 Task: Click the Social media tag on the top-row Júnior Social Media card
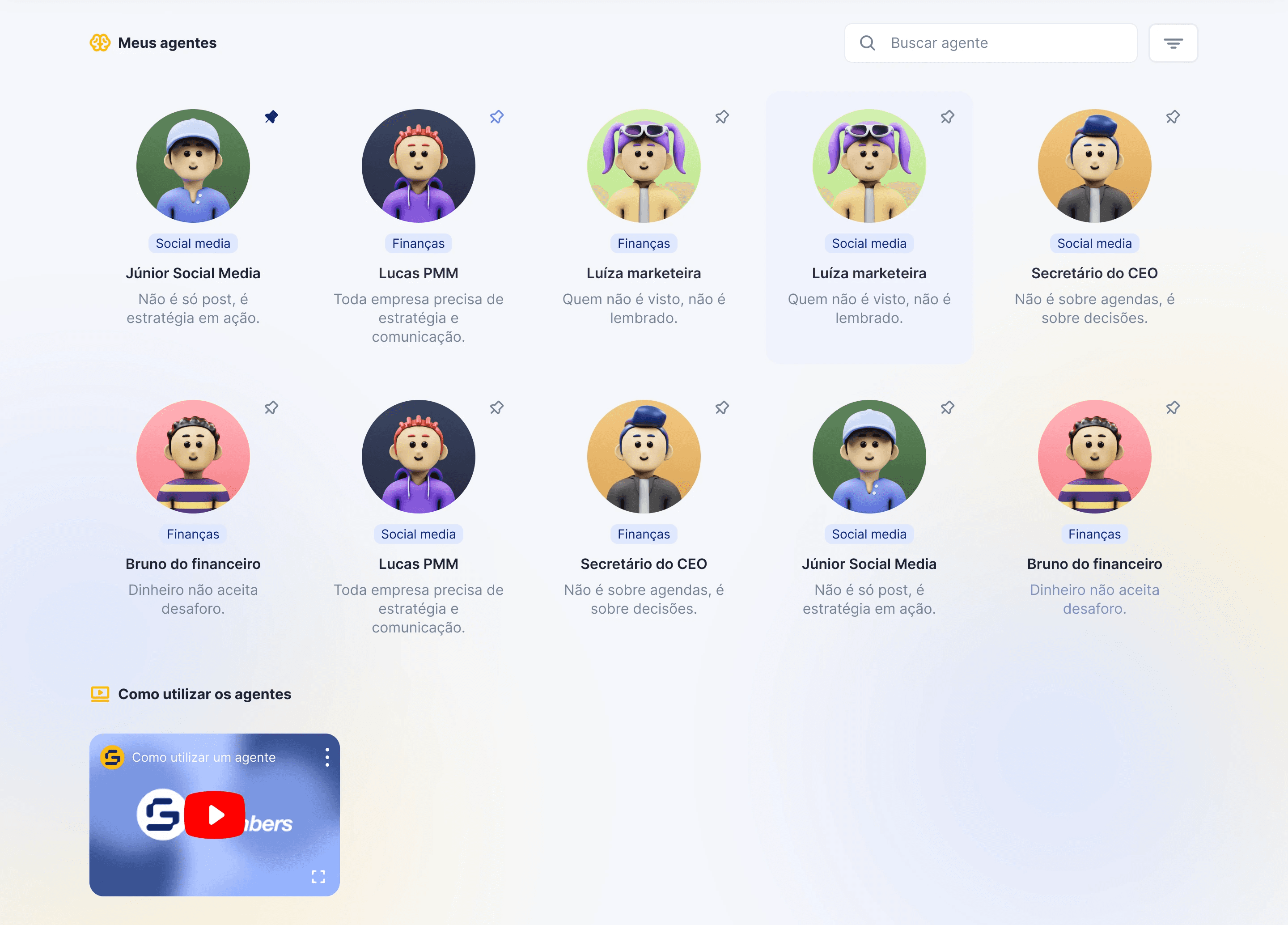193,244
